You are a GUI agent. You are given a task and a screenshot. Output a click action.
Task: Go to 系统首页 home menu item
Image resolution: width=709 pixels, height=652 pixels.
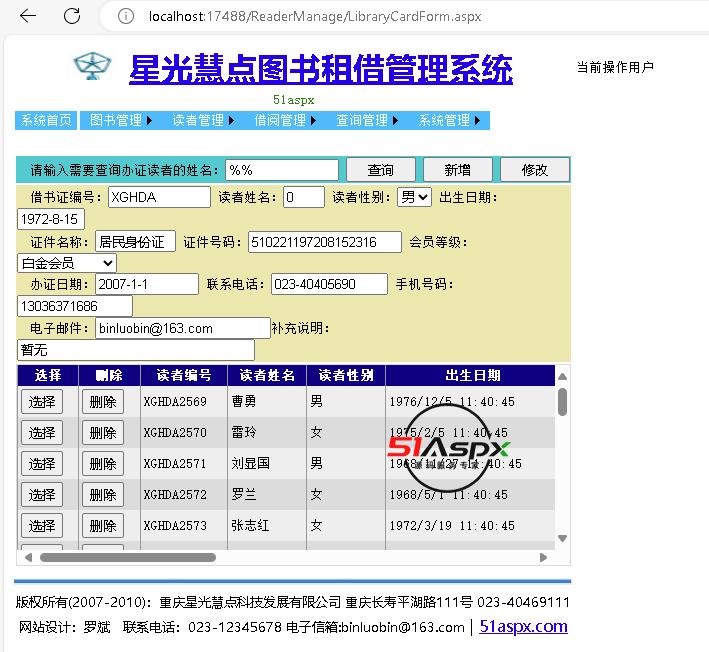click(x=46, y=120)
